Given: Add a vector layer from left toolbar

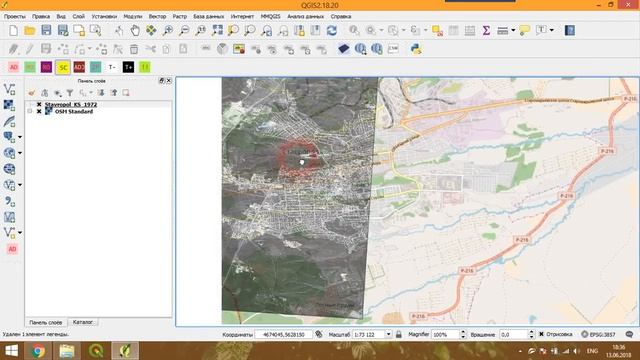Looking at the screenshot, I should (9, 89).
